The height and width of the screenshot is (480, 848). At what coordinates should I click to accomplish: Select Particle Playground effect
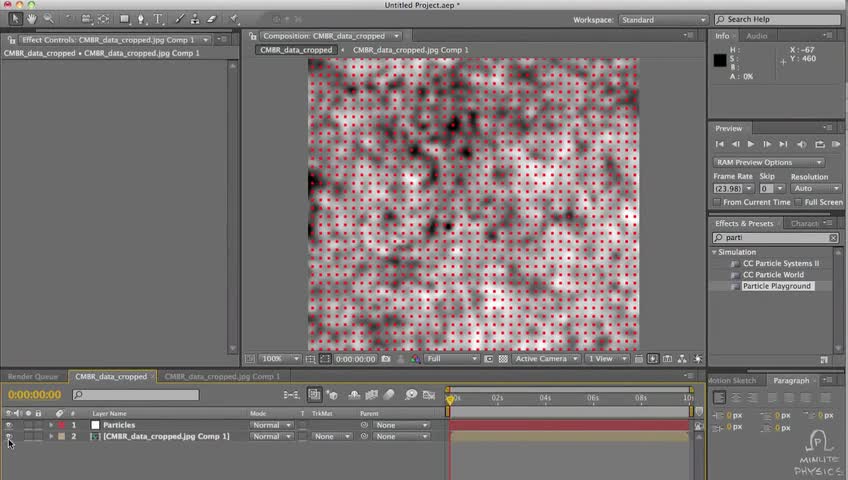777,286
